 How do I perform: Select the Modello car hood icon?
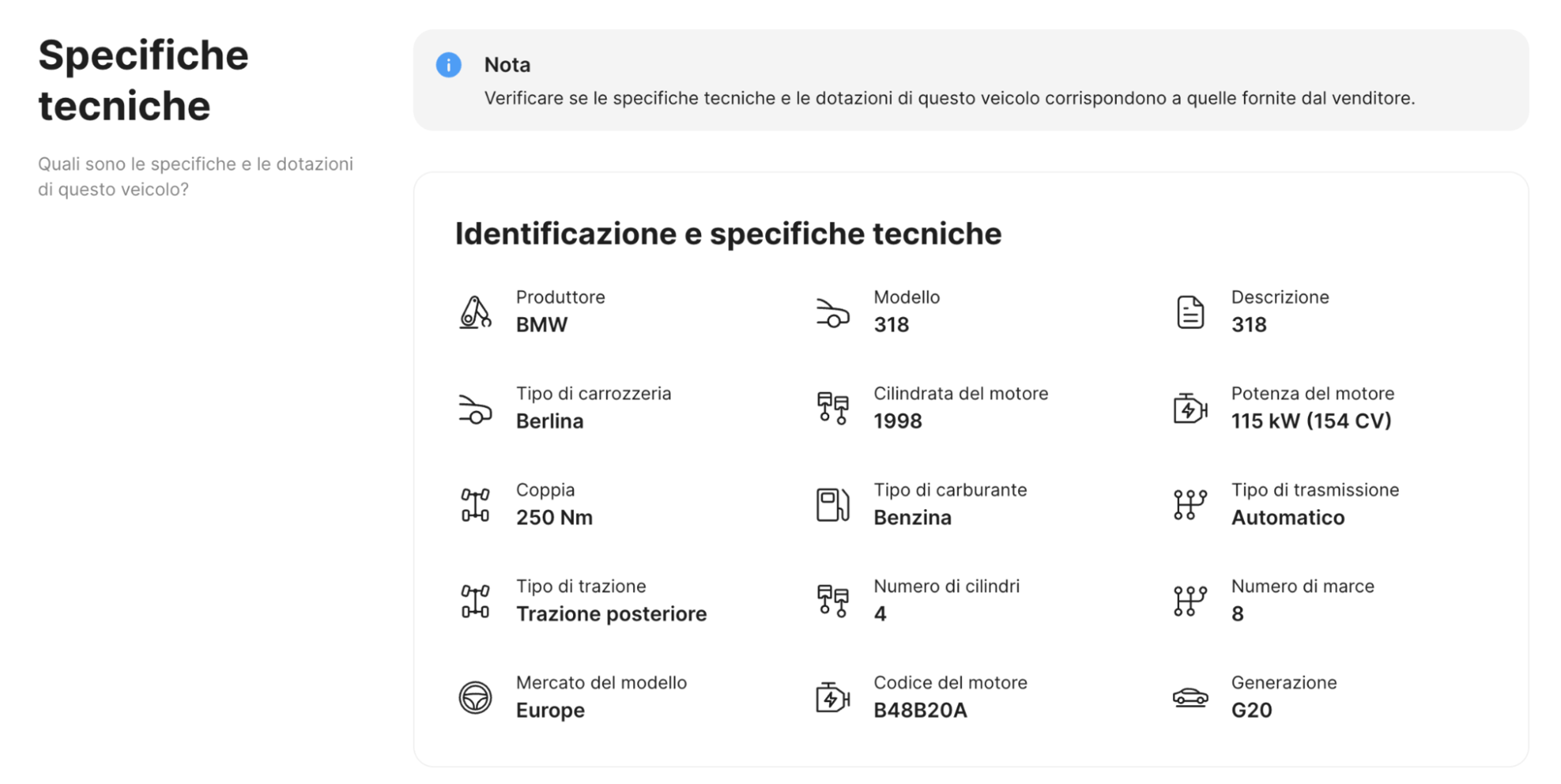click(833, 313)
